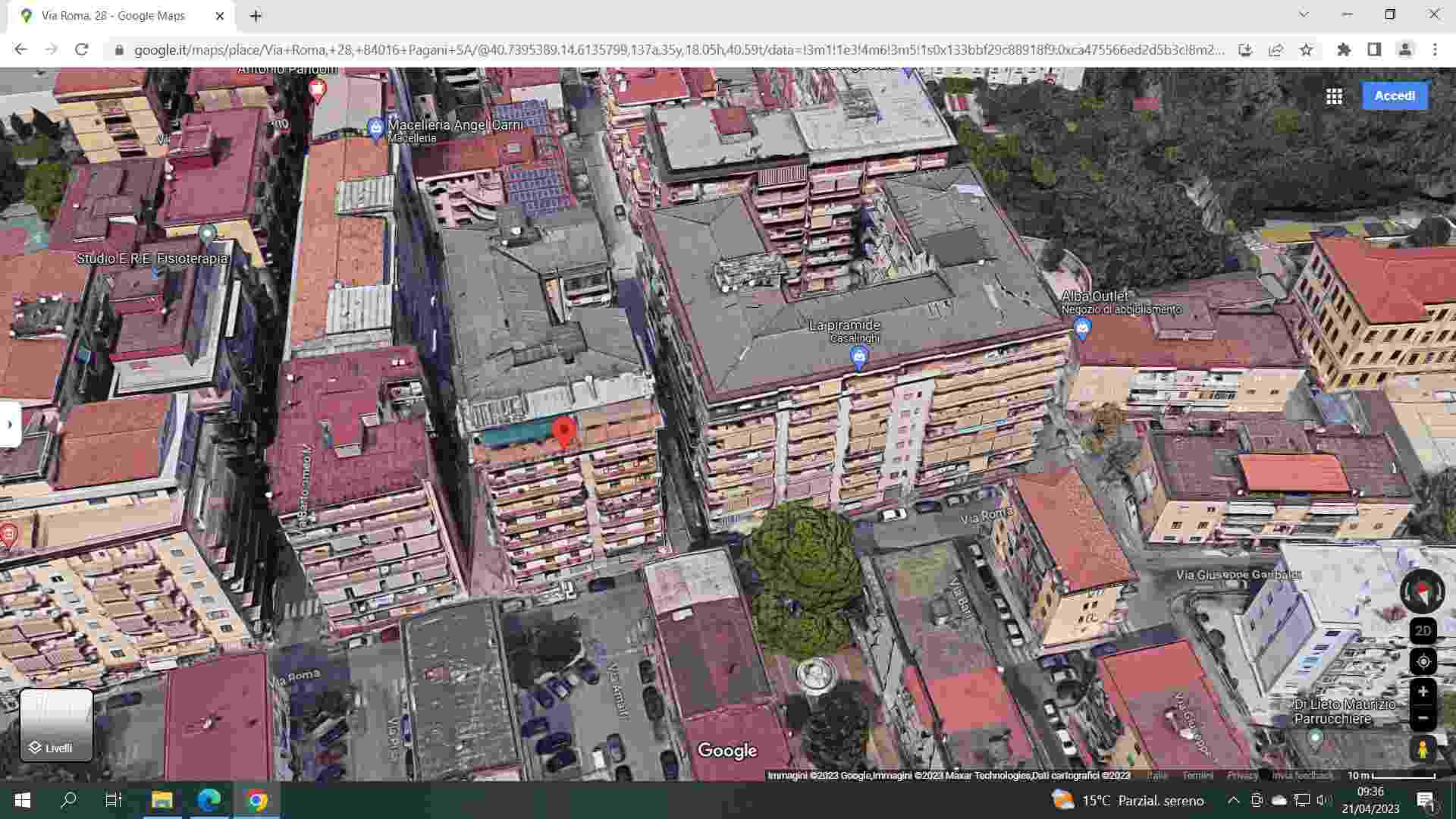This screenshot has width=1456, height=819.
Task: Expand the collapsed side panel arrow
Action: 10,425
